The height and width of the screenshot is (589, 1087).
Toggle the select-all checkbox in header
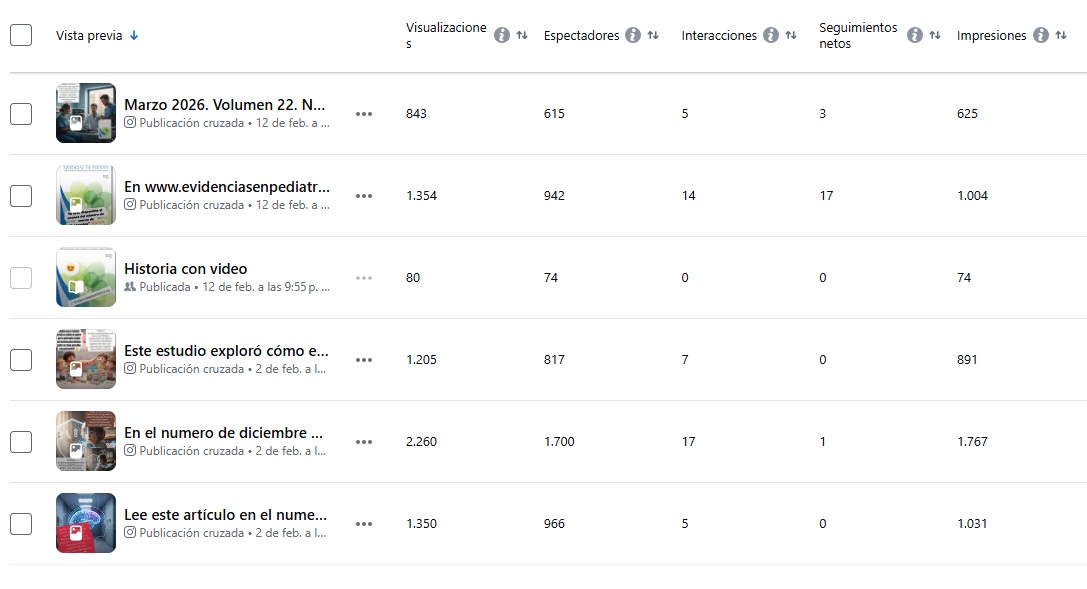[21, 35]
